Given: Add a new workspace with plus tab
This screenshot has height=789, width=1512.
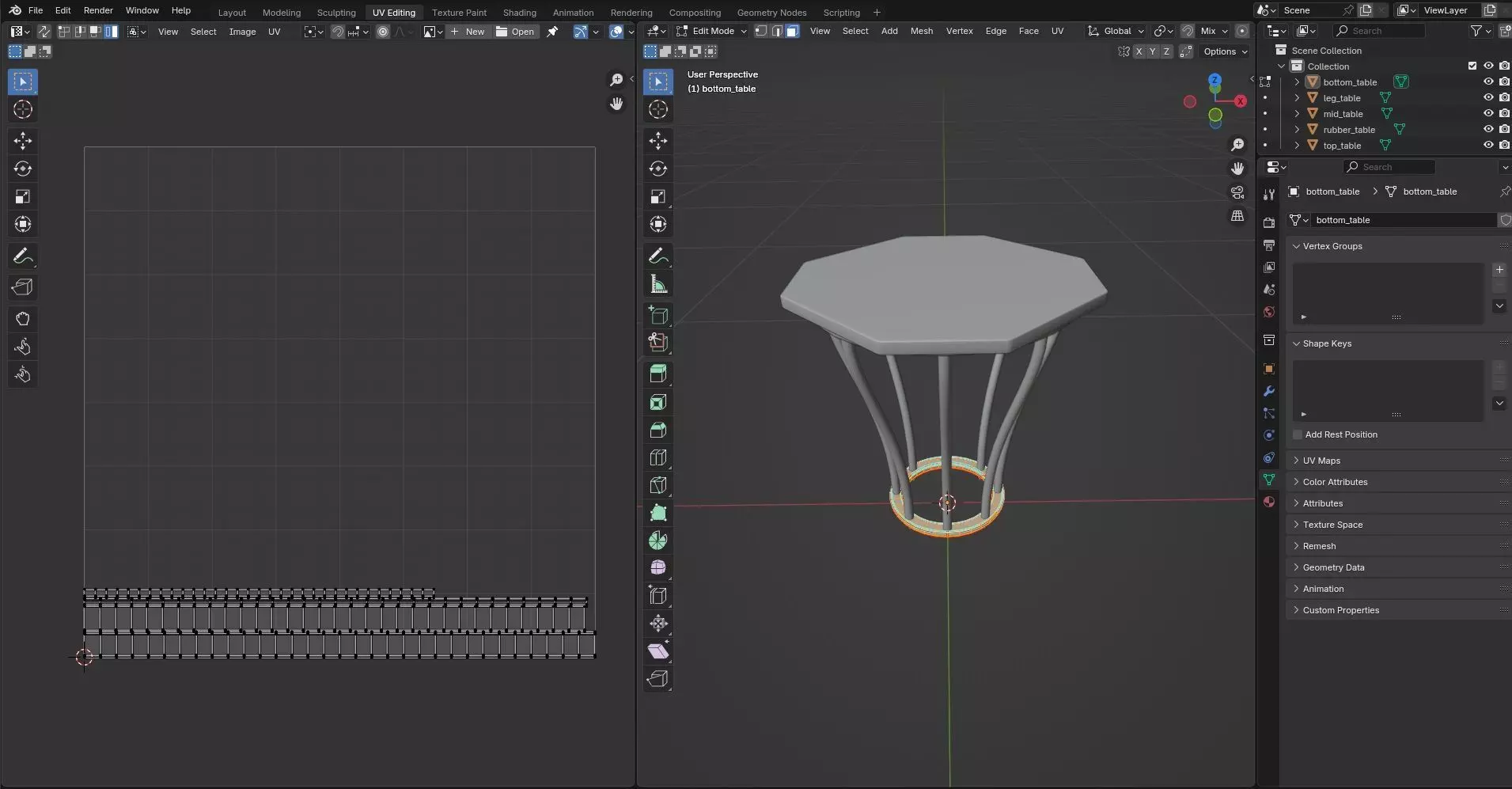Looking at the screenshot, I should [x=877, y=12].
